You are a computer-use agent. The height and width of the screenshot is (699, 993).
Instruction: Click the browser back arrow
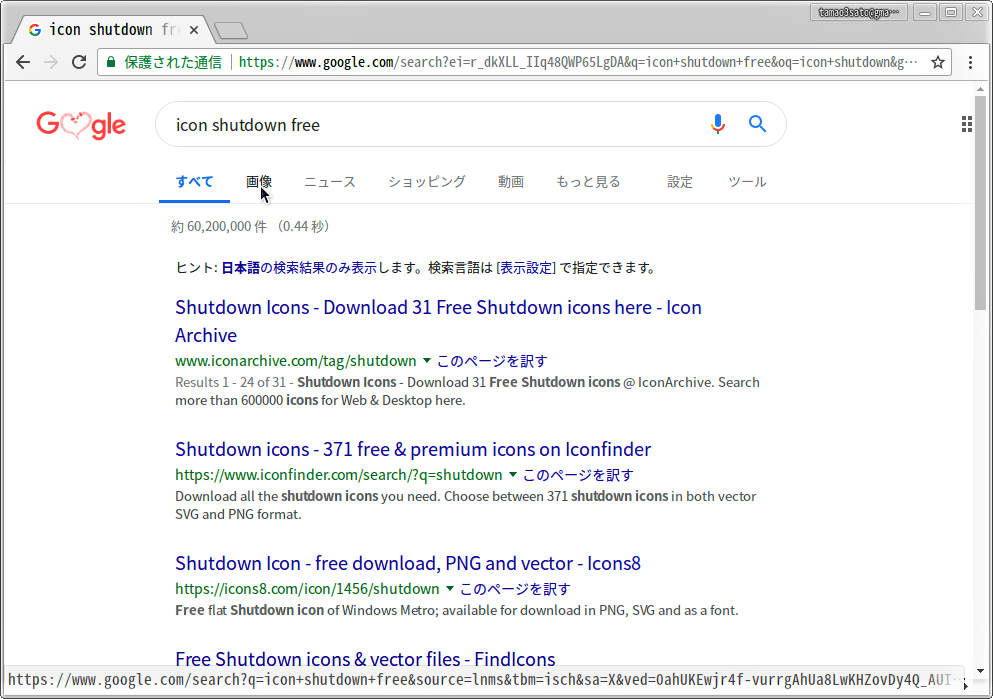point(23,62)
